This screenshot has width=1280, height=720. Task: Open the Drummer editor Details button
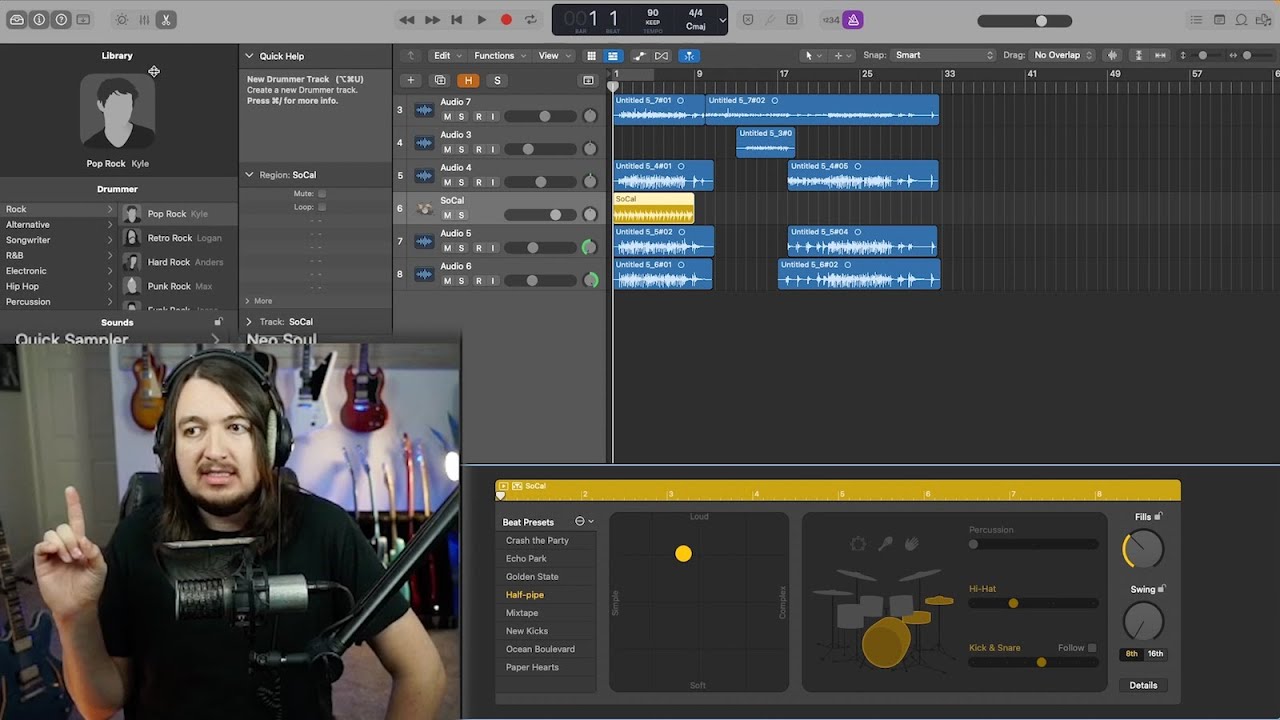[1143, 686]
